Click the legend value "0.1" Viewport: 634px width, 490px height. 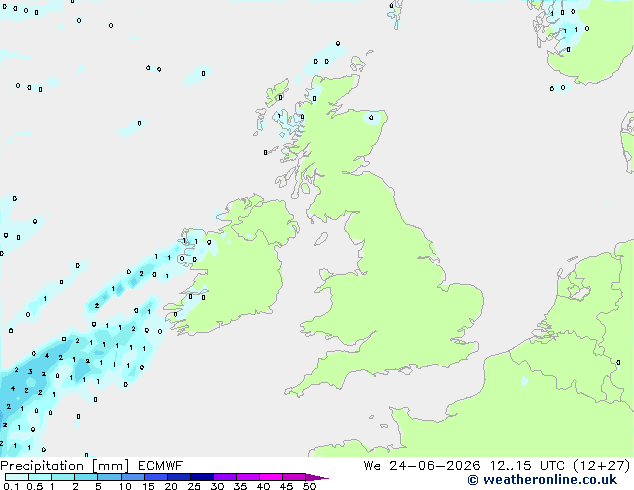[x=11, y=486]
